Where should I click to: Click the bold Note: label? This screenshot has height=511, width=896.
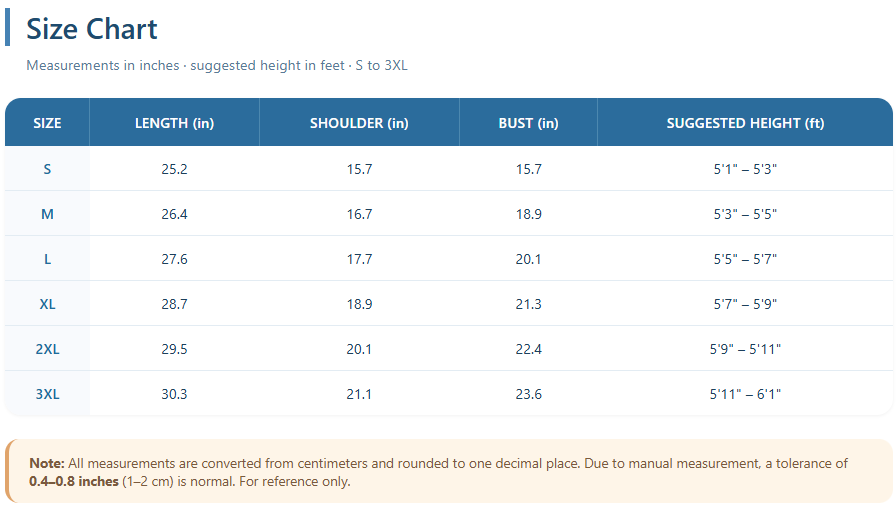click(46, 464)
